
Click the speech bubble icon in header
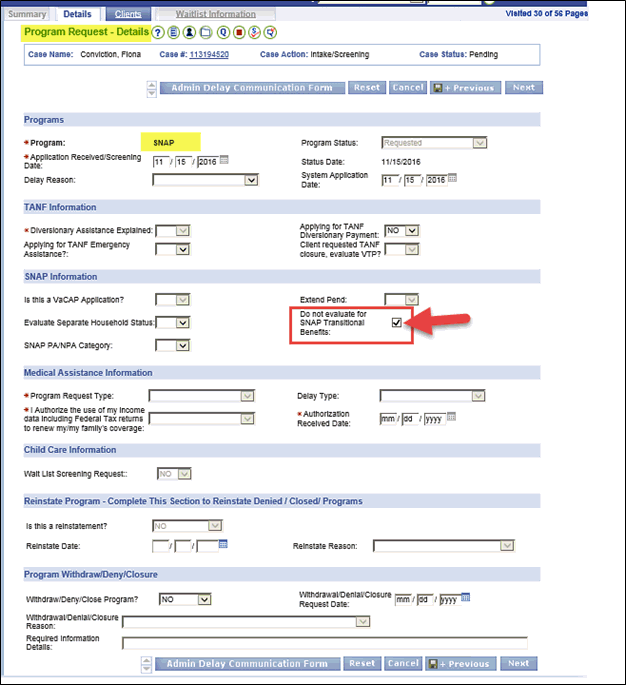pos(270,32)
